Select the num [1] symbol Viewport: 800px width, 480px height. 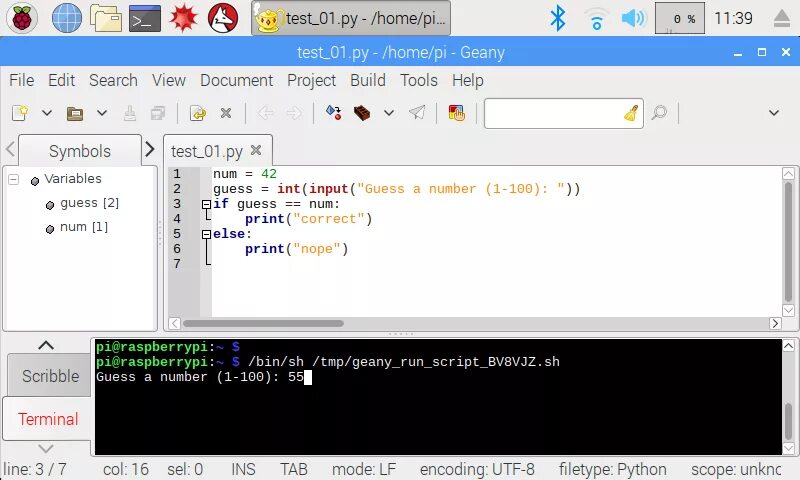84,227
